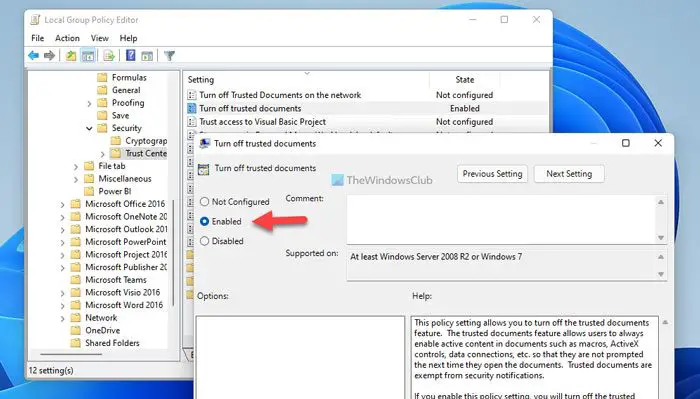Select Microsoft PowerPoint in the tree
Screen dimensions: 700x399
pyautogui.click(x=126, y=241)
